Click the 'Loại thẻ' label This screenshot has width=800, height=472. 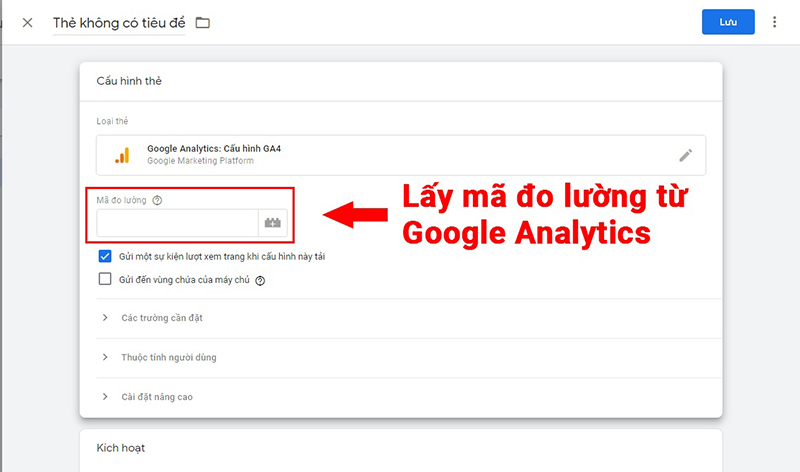[x=112, y=121]
